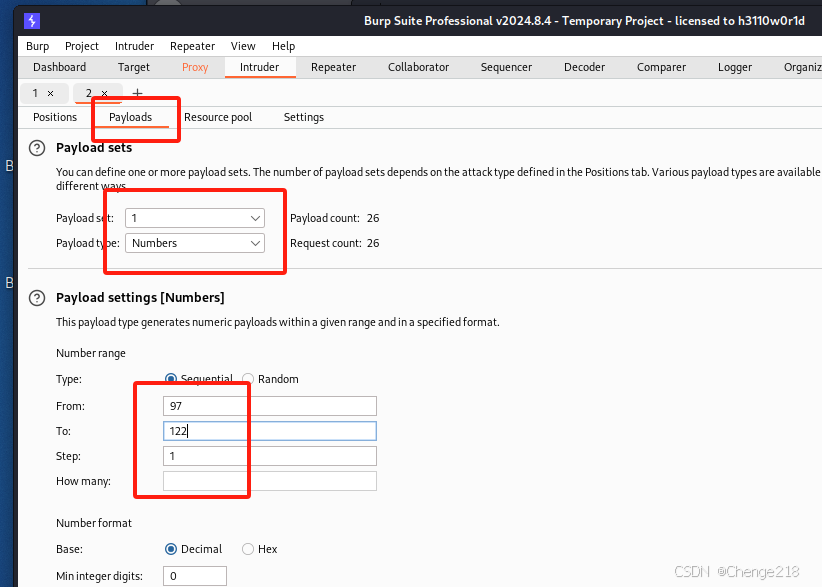The width and height of the screenshot is (822, 587).
Task: Switch to the Comparer tab
Action: pos(662,67)
